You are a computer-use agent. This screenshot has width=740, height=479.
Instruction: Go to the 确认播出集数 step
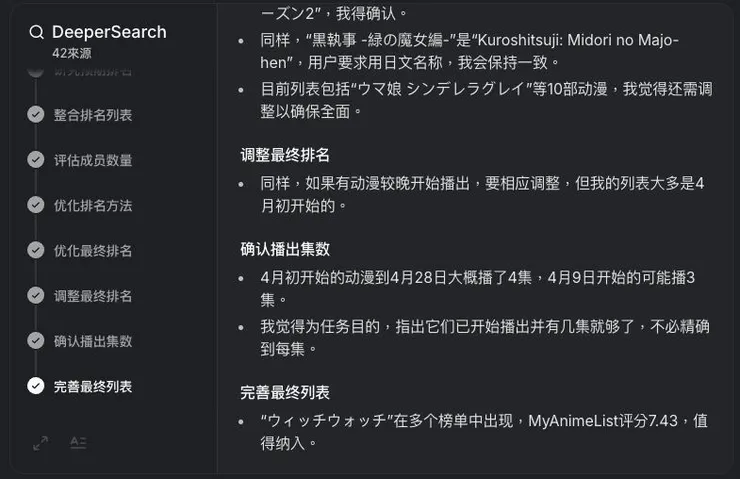(93, 341)
